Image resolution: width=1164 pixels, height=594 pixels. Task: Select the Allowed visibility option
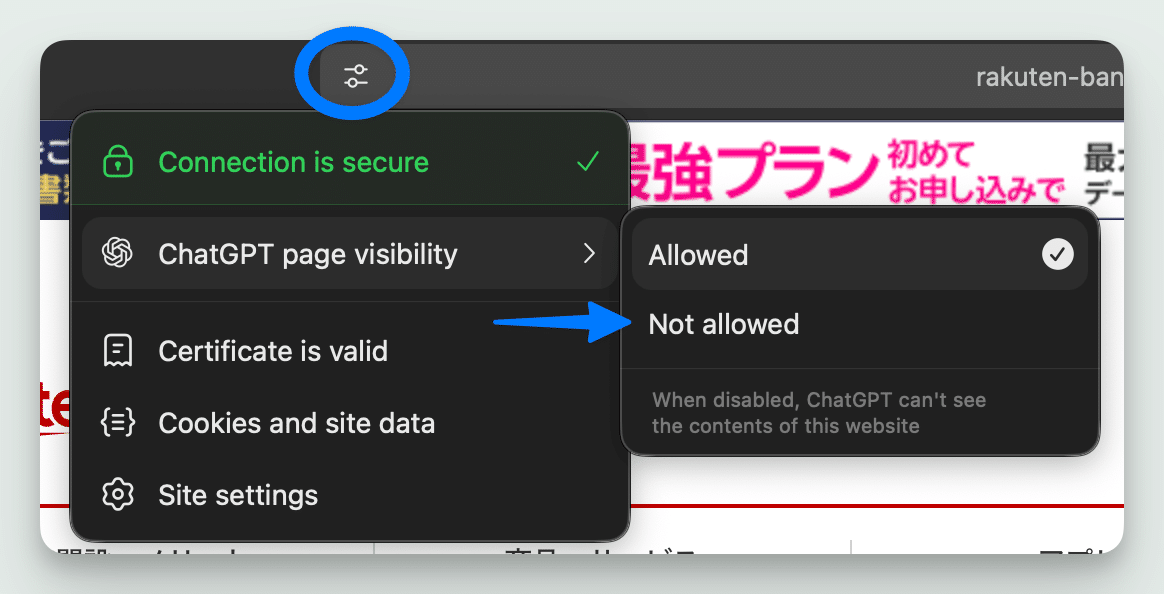tap(860, 254)
